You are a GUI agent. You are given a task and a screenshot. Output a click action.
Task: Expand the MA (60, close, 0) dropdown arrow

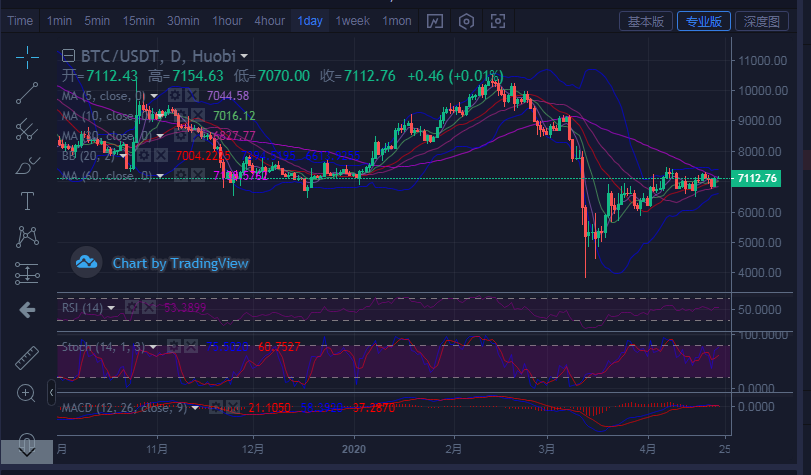160,176
